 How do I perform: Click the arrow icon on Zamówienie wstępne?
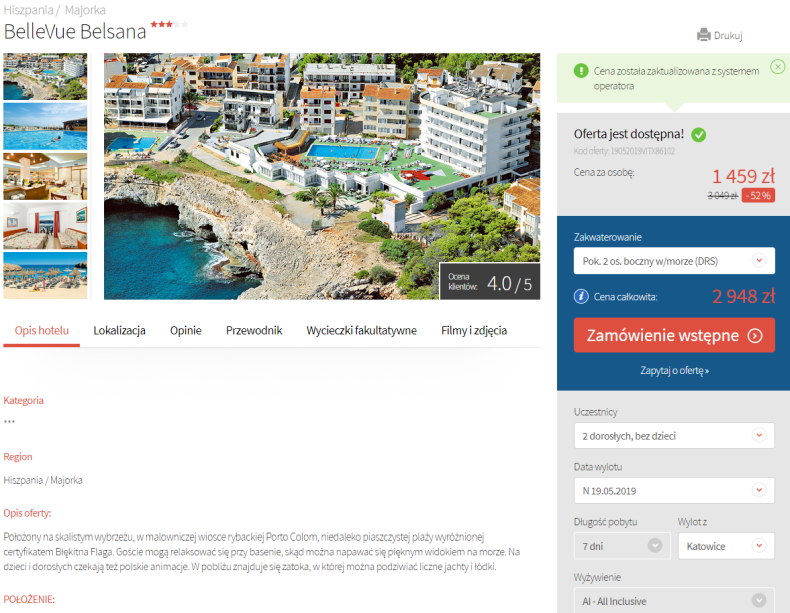[x=755, y=335]
